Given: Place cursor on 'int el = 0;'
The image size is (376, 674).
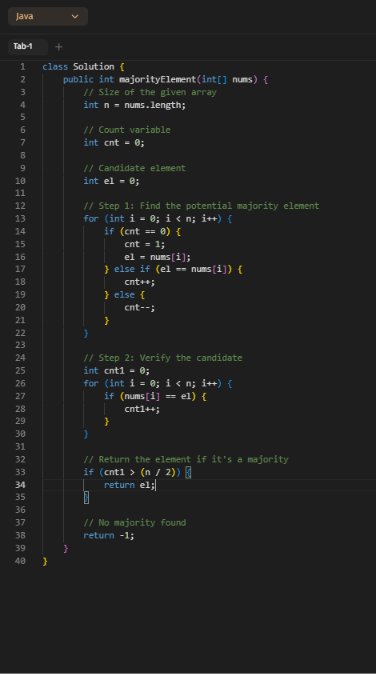Looking at the screenshot, I should 111,181.
